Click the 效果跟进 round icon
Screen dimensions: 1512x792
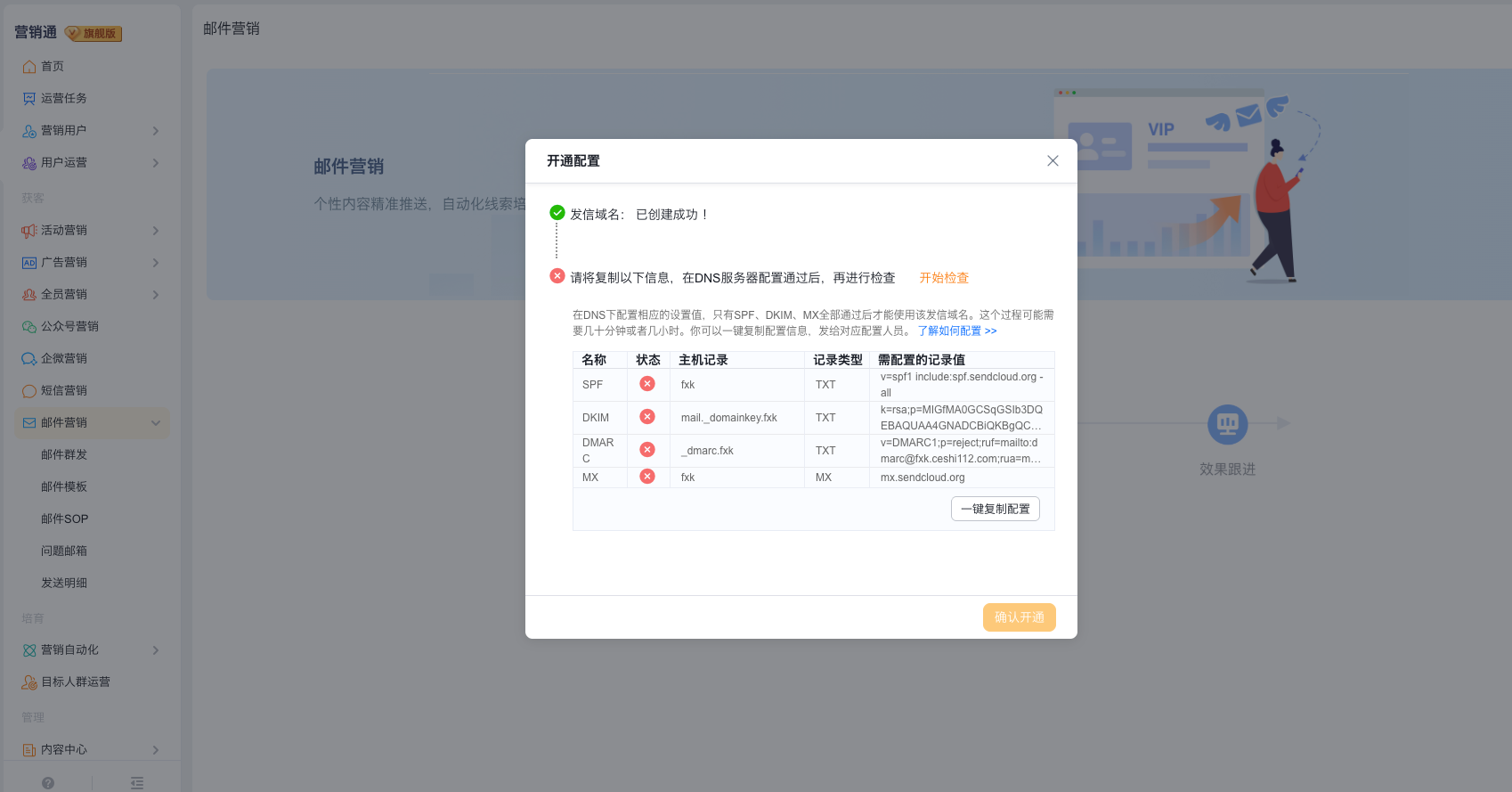pos(1227,424)
